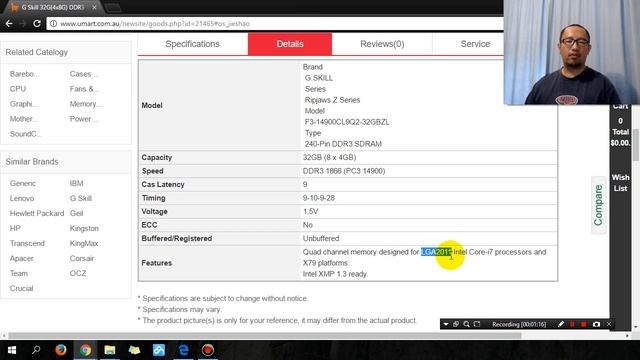This screenshot has width=640, height=360.
Task: Open the Compare side button
Action: pos(598,205)
